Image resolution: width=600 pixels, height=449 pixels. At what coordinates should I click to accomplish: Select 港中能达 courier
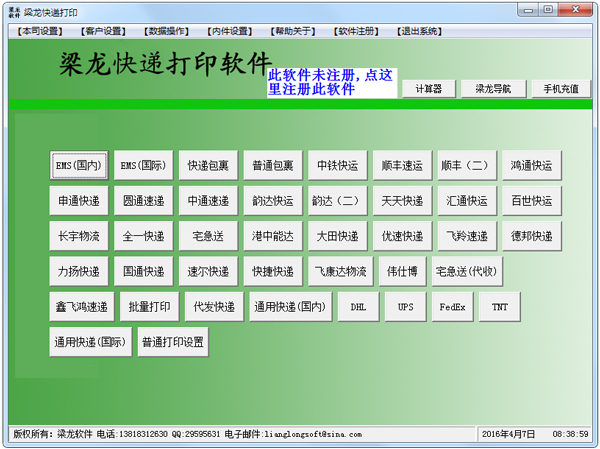tap(273, 236)
